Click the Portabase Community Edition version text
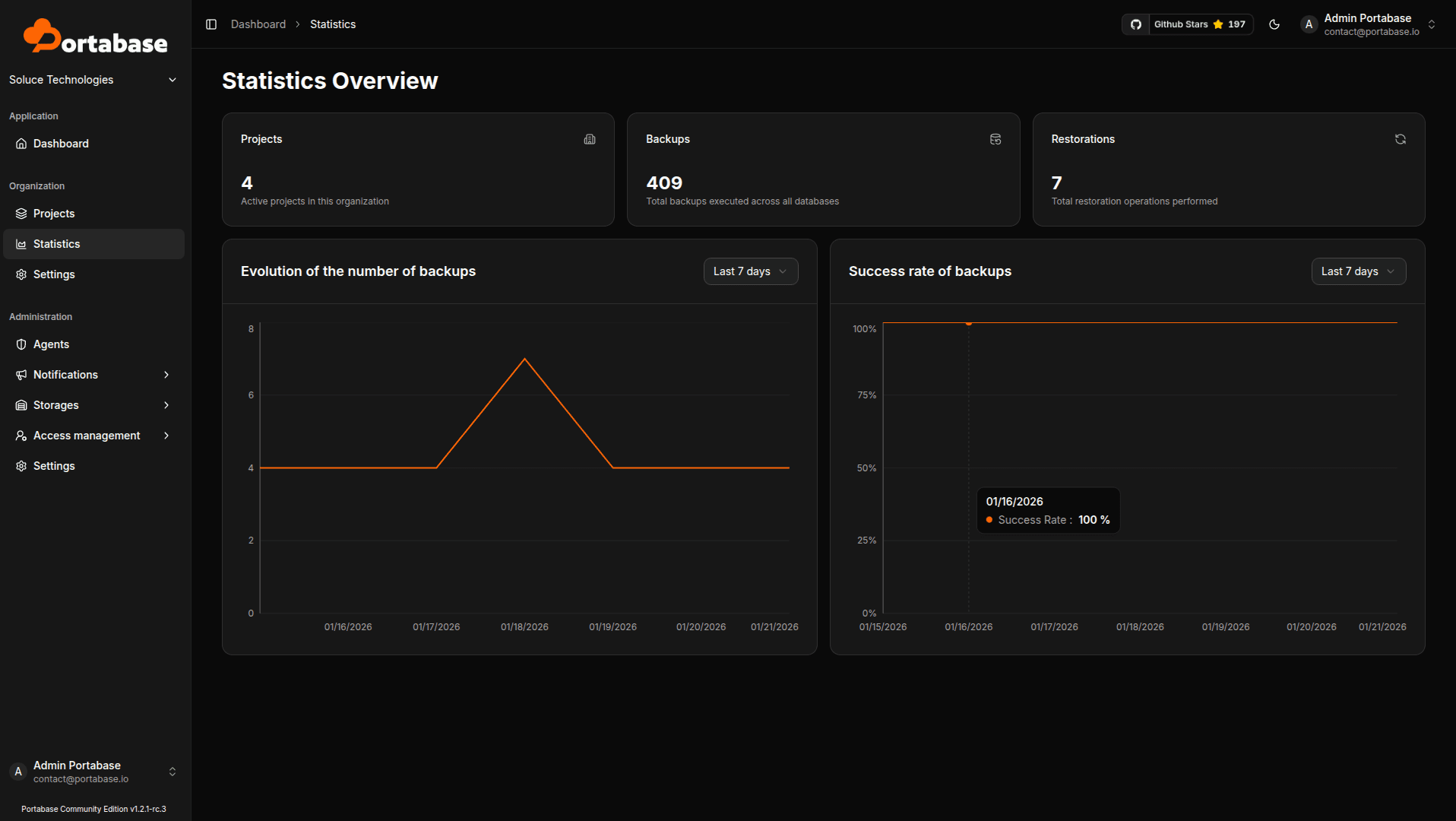The width and height of the screenshot is (1456, 821). pos(93,809)
